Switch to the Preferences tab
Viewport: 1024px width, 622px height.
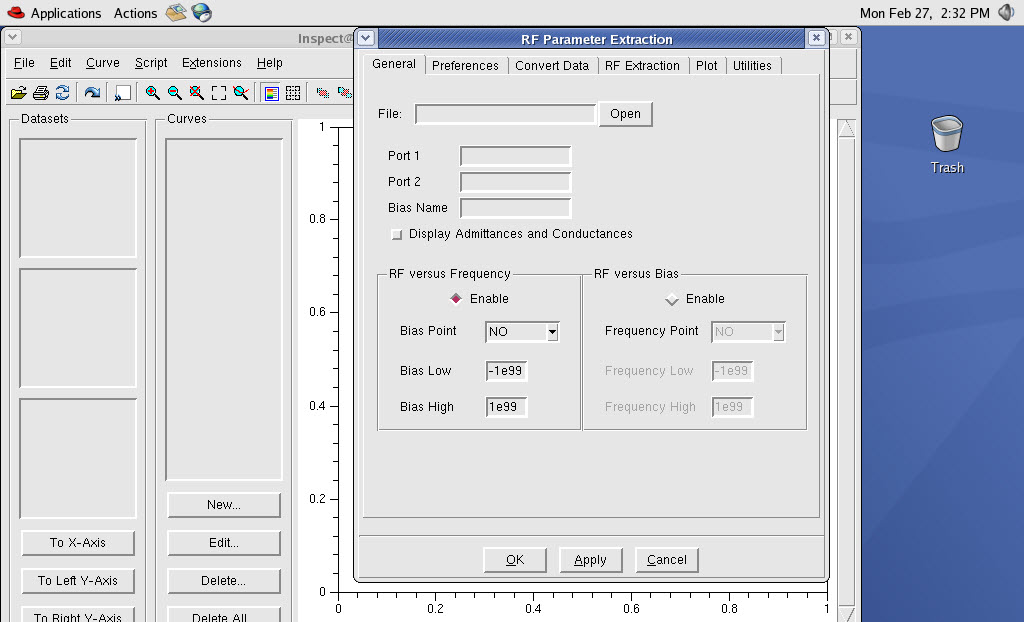(x=465, y=65)
